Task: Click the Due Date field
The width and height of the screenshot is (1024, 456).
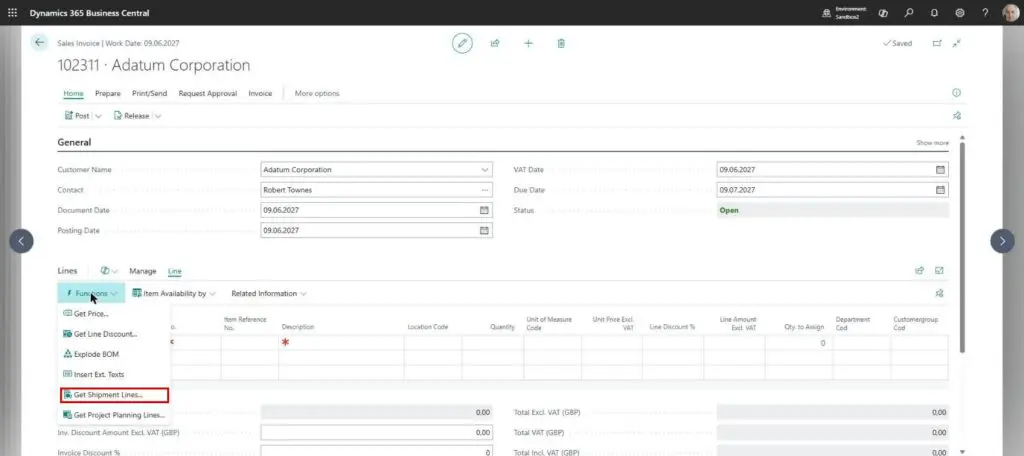Action: 833,190
